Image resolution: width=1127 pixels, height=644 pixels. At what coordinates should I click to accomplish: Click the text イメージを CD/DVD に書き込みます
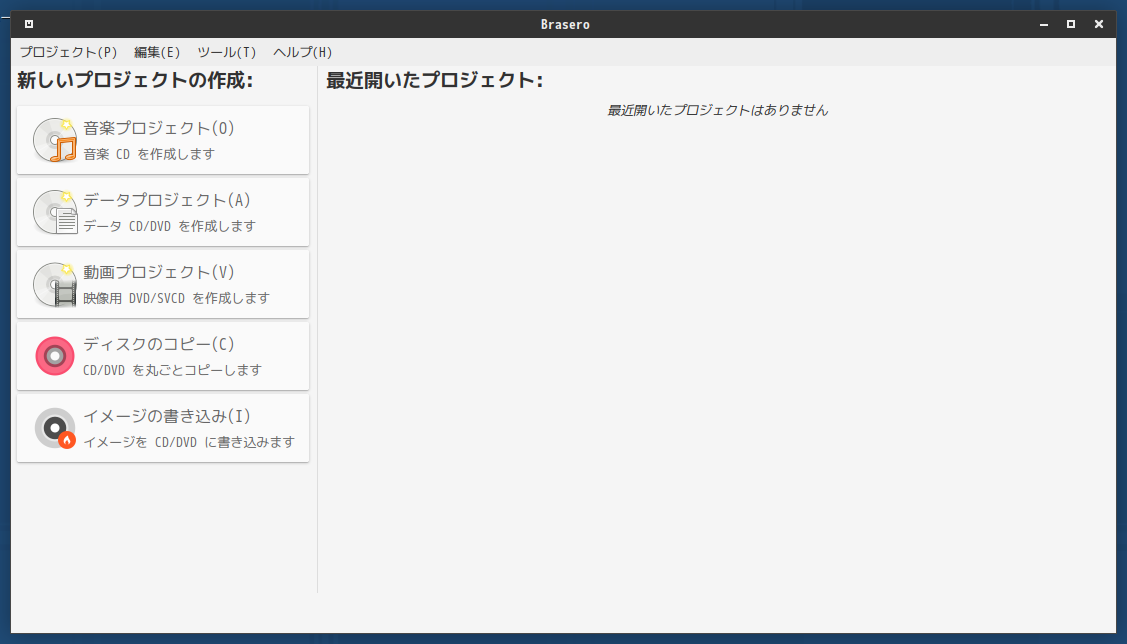pos(189,442)
